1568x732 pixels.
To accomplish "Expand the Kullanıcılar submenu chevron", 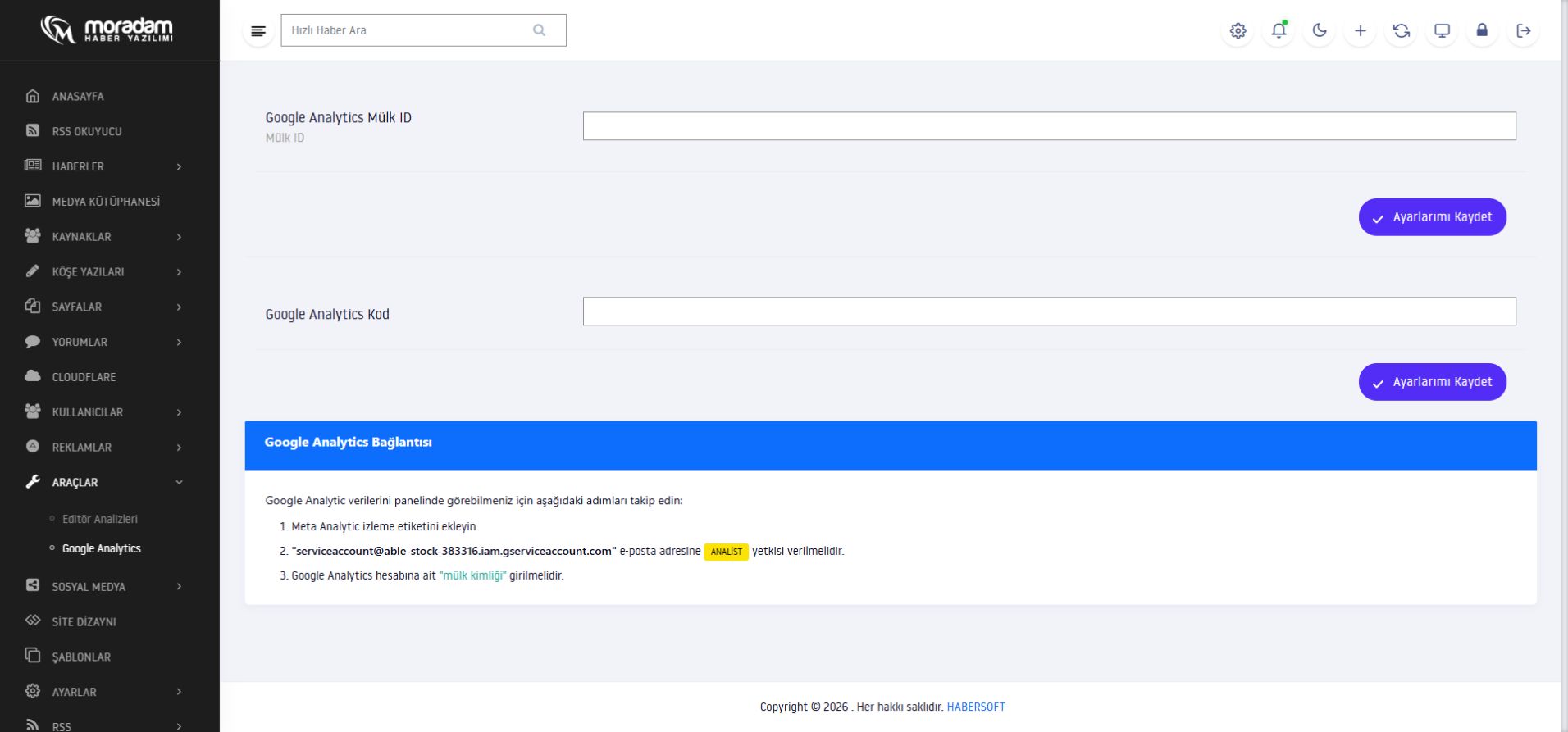I will (x=179, y=412).
